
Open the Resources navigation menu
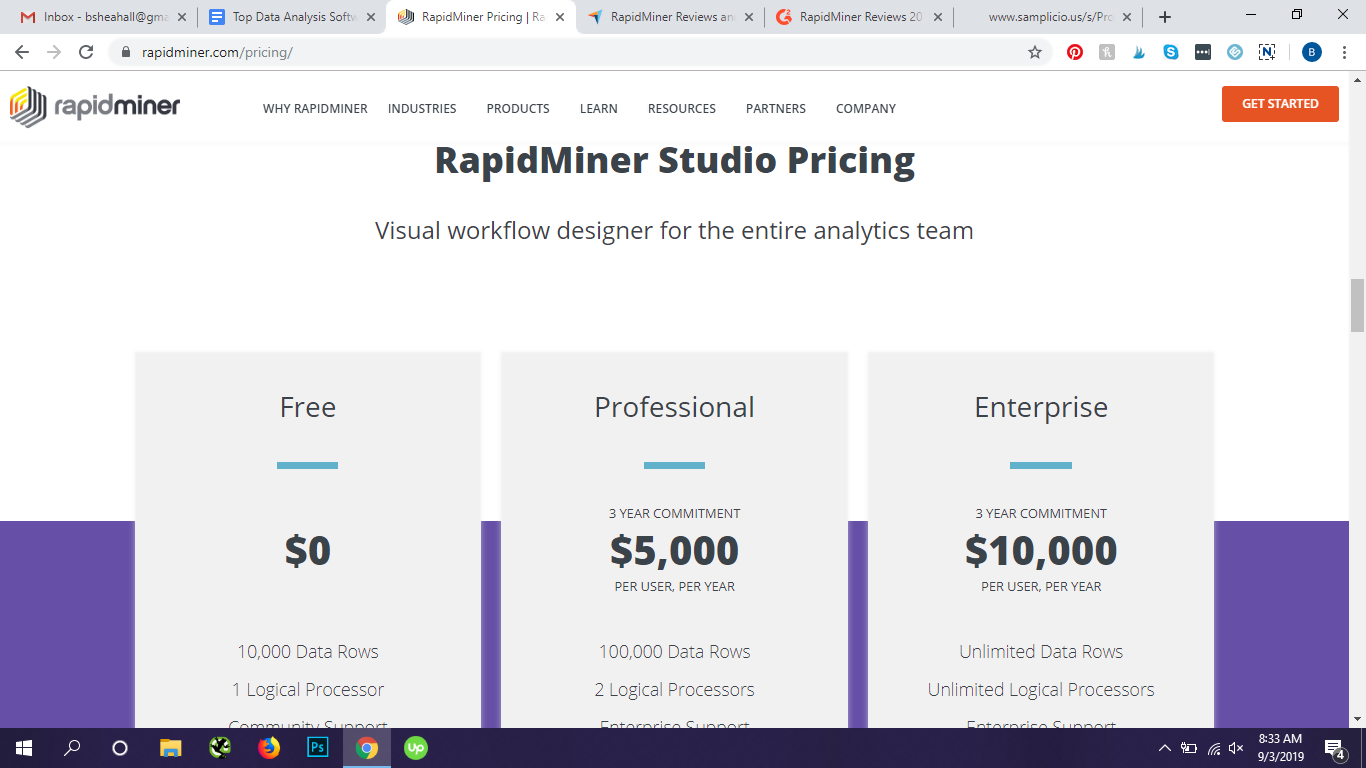tap(681, 108)
